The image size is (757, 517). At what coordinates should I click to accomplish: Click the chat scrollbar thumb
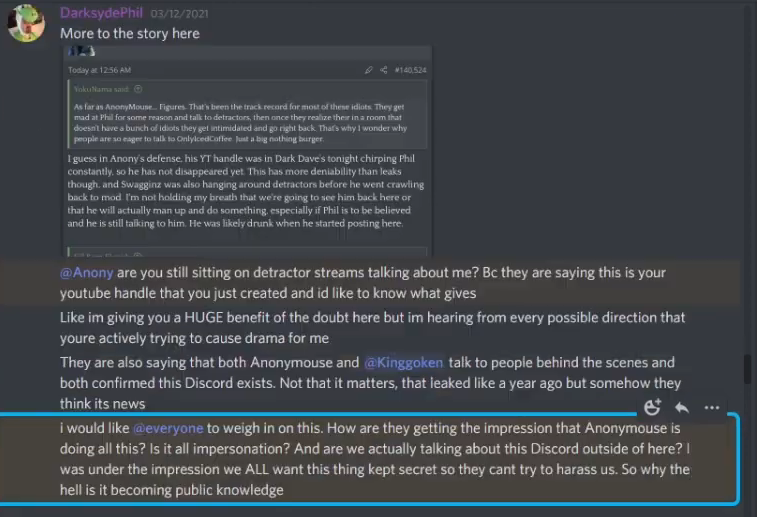(747, 369)
